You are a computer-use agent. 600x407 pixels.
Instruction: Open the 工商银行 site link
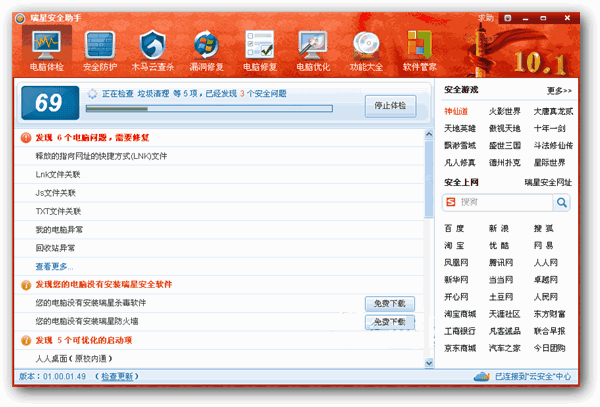coord(460,331)
